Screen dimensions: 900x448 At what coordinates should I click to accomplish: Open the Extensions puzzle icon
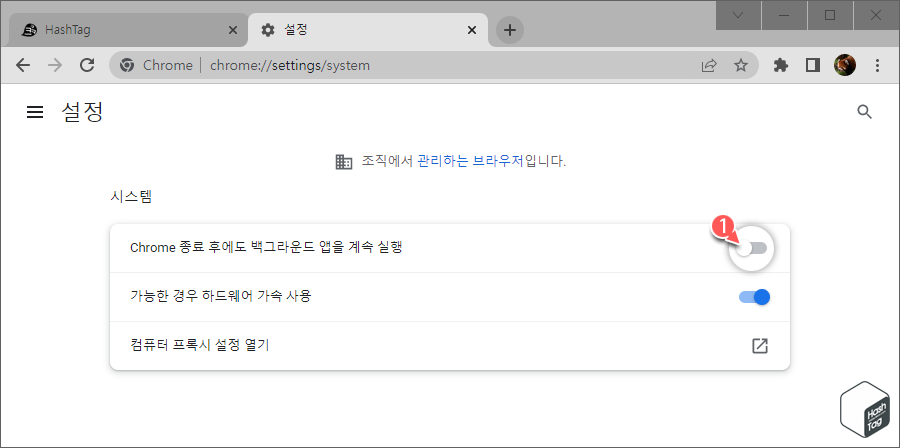coord(781,65)
